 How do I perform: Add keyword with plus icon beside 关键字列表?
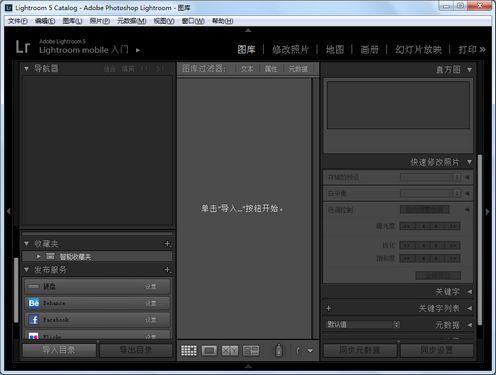[329, 308]
